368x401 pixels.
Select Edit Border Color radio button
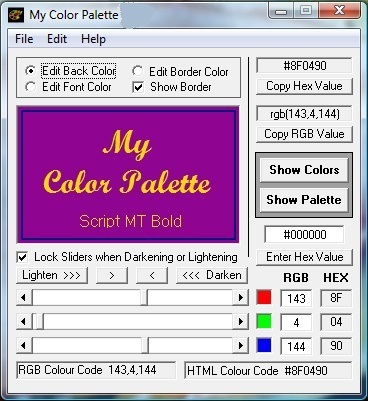(137, 71)
